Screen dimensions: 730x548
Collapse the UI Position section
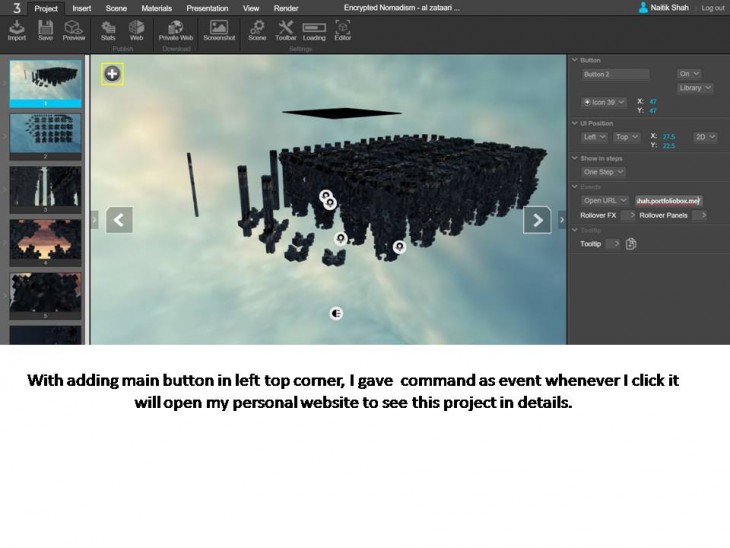(575, 123)
